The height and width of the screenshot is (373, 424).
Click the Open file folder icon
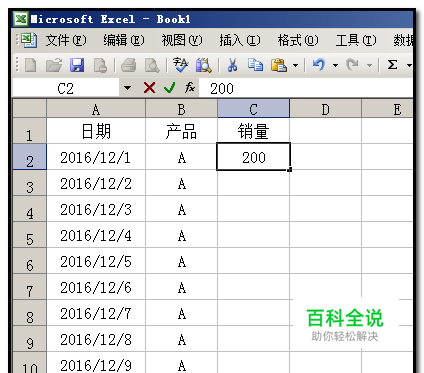click(x=54, y=65)
